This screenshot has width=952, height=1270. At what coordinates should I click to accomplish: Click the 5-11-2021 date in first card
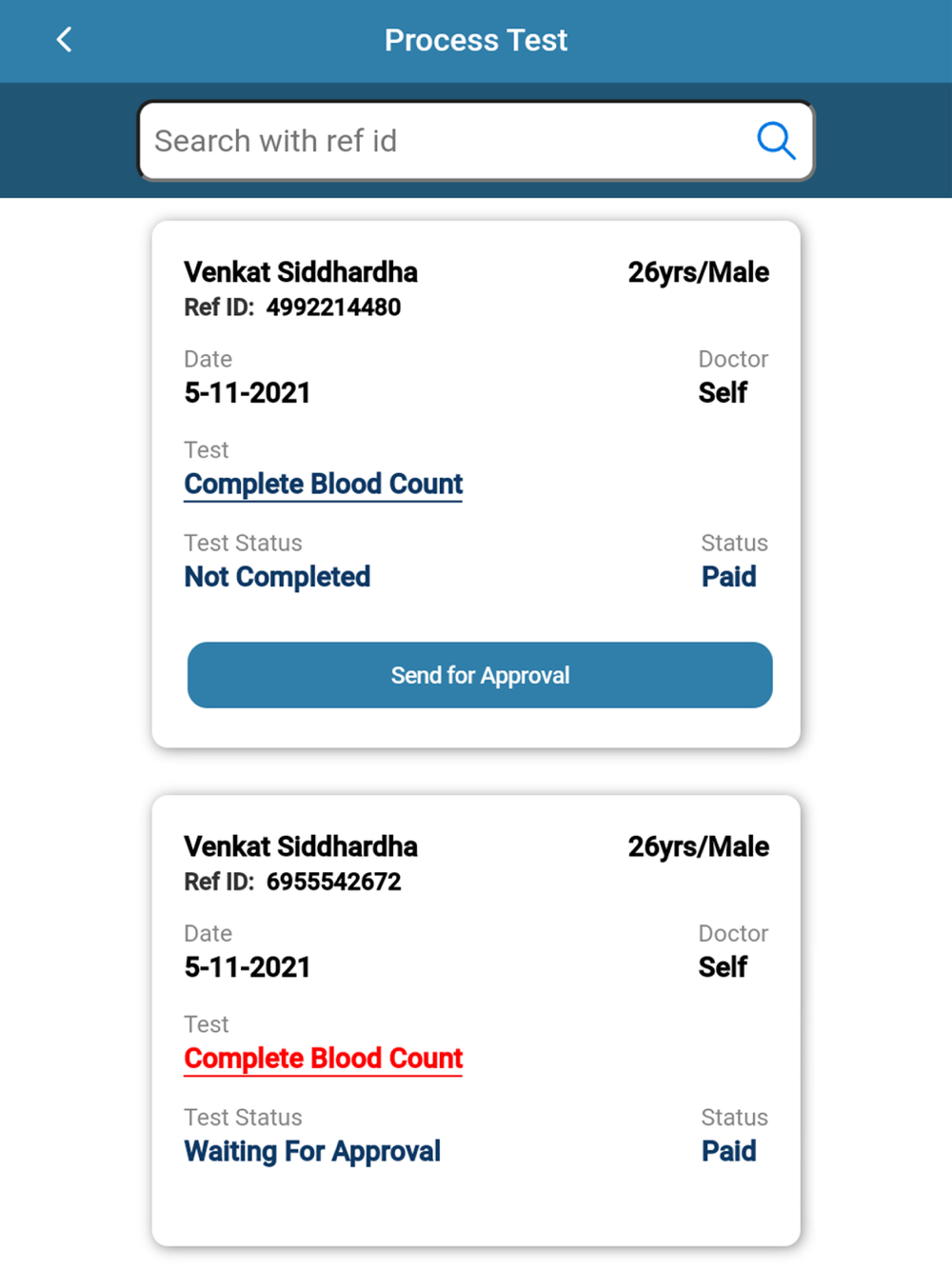coord(248,392)
